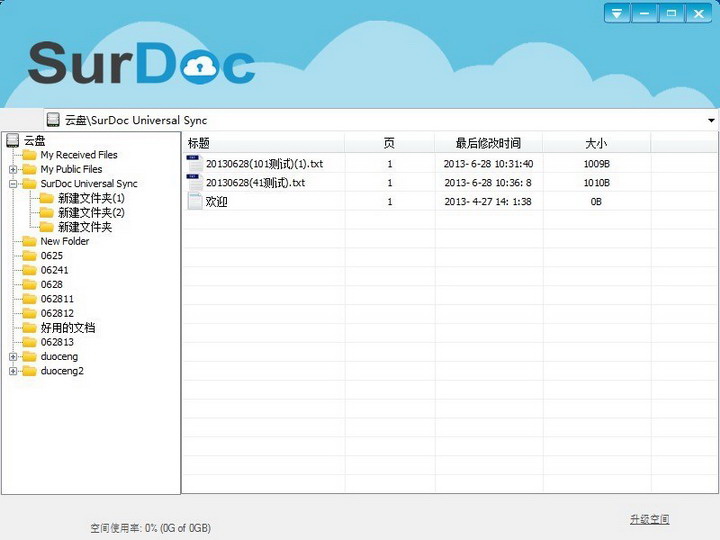Click the New Folder folder icon
Screen dimensions: 720x540
click(29, 241)
